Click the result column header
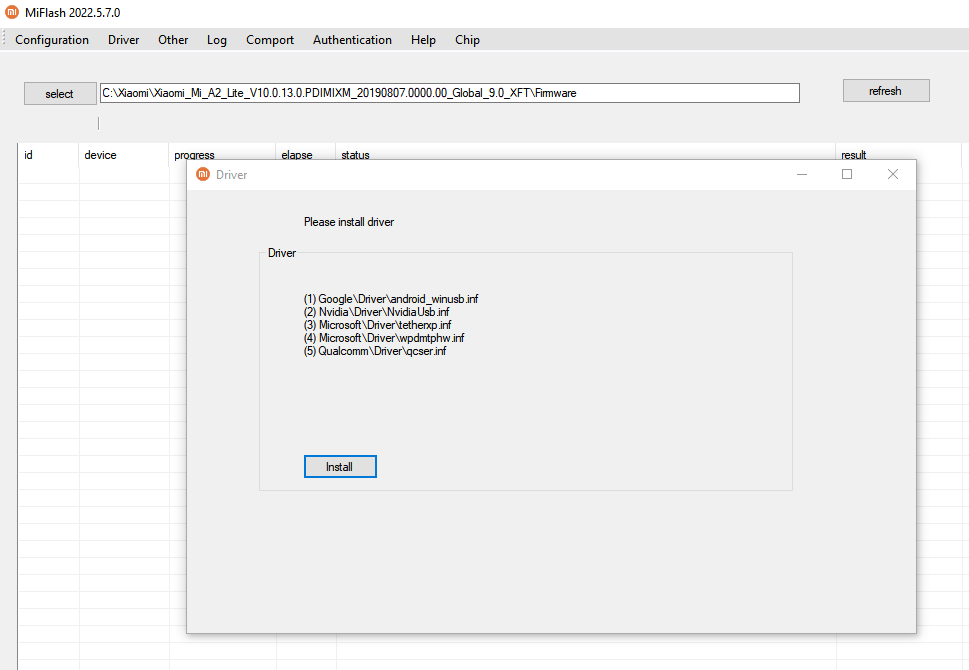Screen dimensions: 969x670 click(854, 155)
